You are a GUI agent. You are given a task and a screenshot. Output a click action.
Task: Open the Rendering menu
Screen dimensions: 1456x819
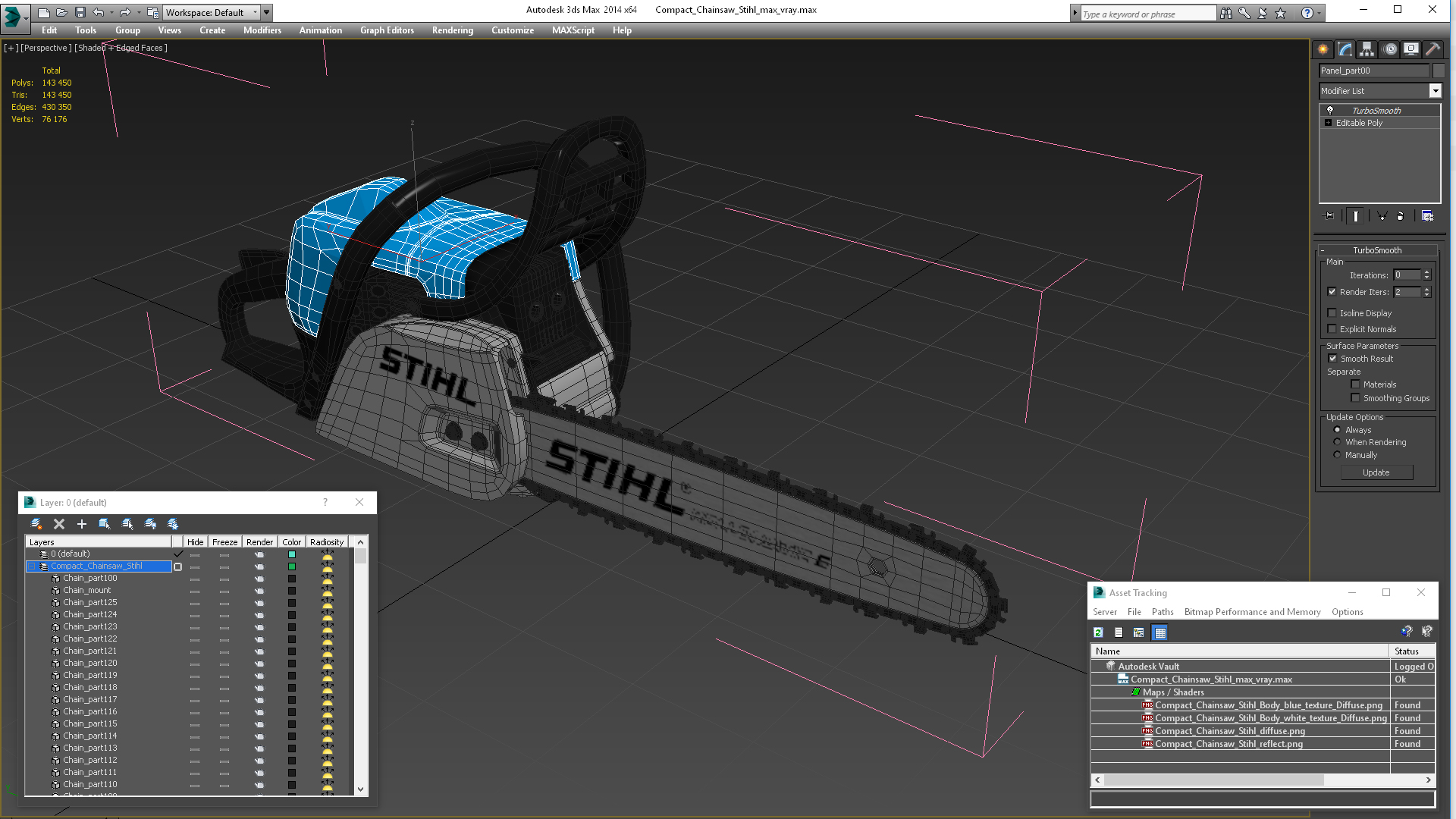click(x=453, y=30)
